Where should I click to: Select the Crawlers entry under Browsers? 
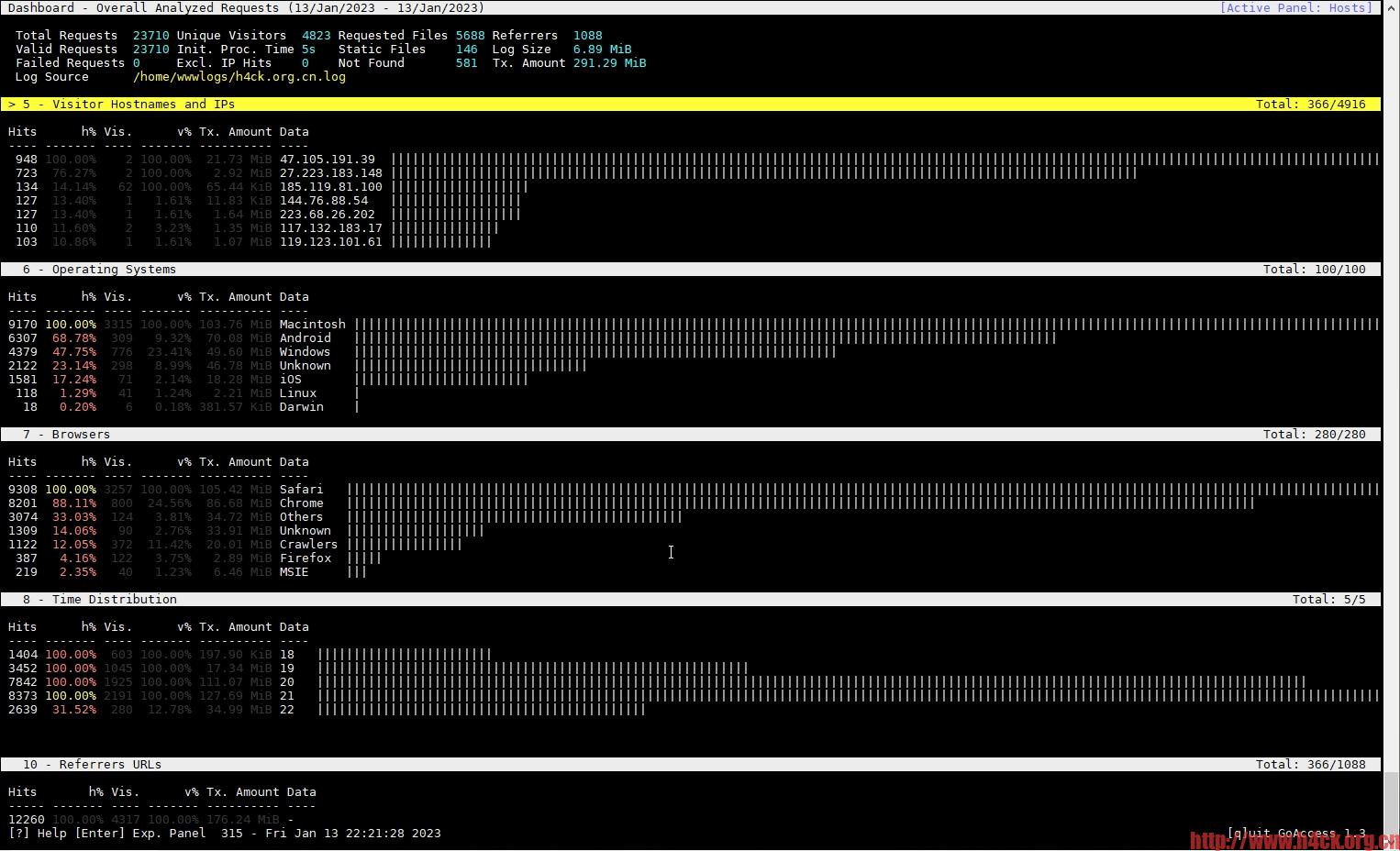pyautogui.click(x=308, y=544)
